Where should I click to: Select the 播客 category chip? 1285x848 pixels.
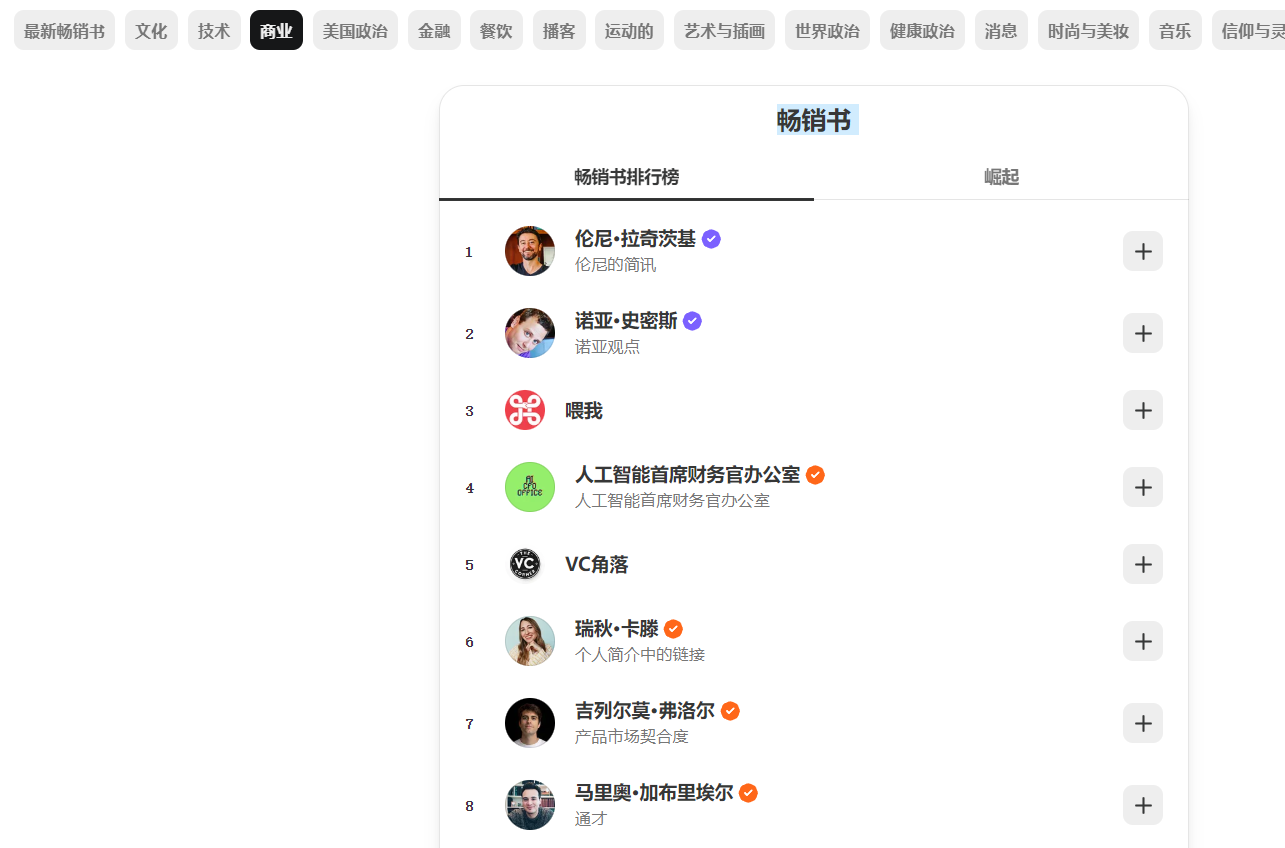click(x=559, y=30)
